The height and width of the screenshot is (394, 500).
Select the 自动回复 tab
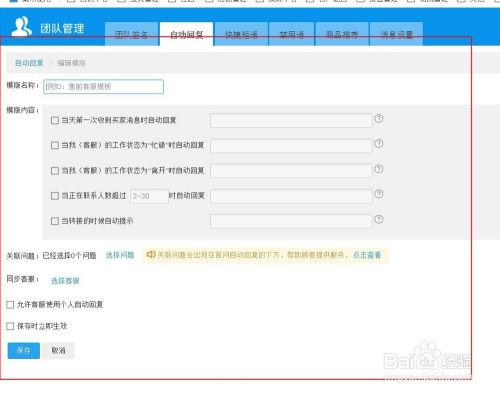pyautogui.click(x=186, y=34)
